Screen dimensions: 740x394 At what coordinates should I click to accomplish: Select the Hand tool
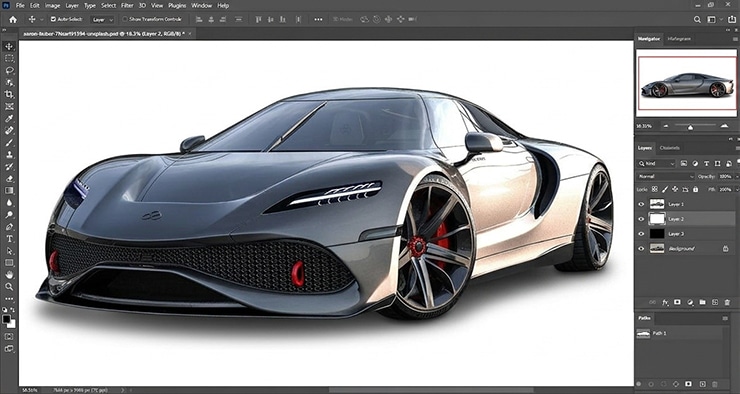point(9,275)
